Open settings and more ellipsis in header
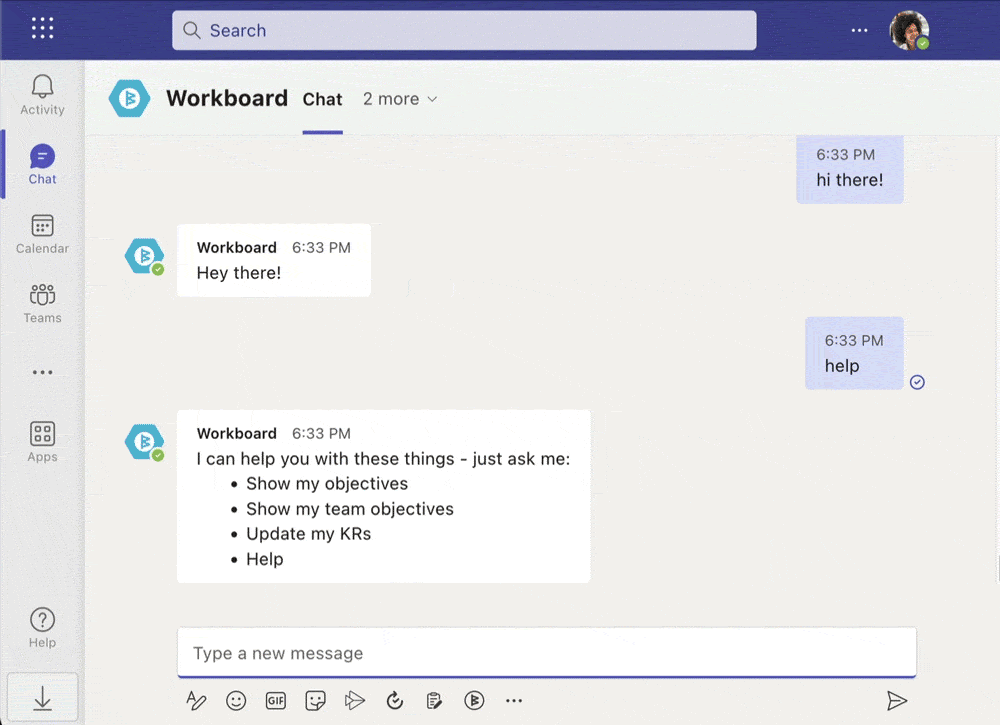Image resolution: width=1000 pixels, height=725 pixels. coord(859,30)
